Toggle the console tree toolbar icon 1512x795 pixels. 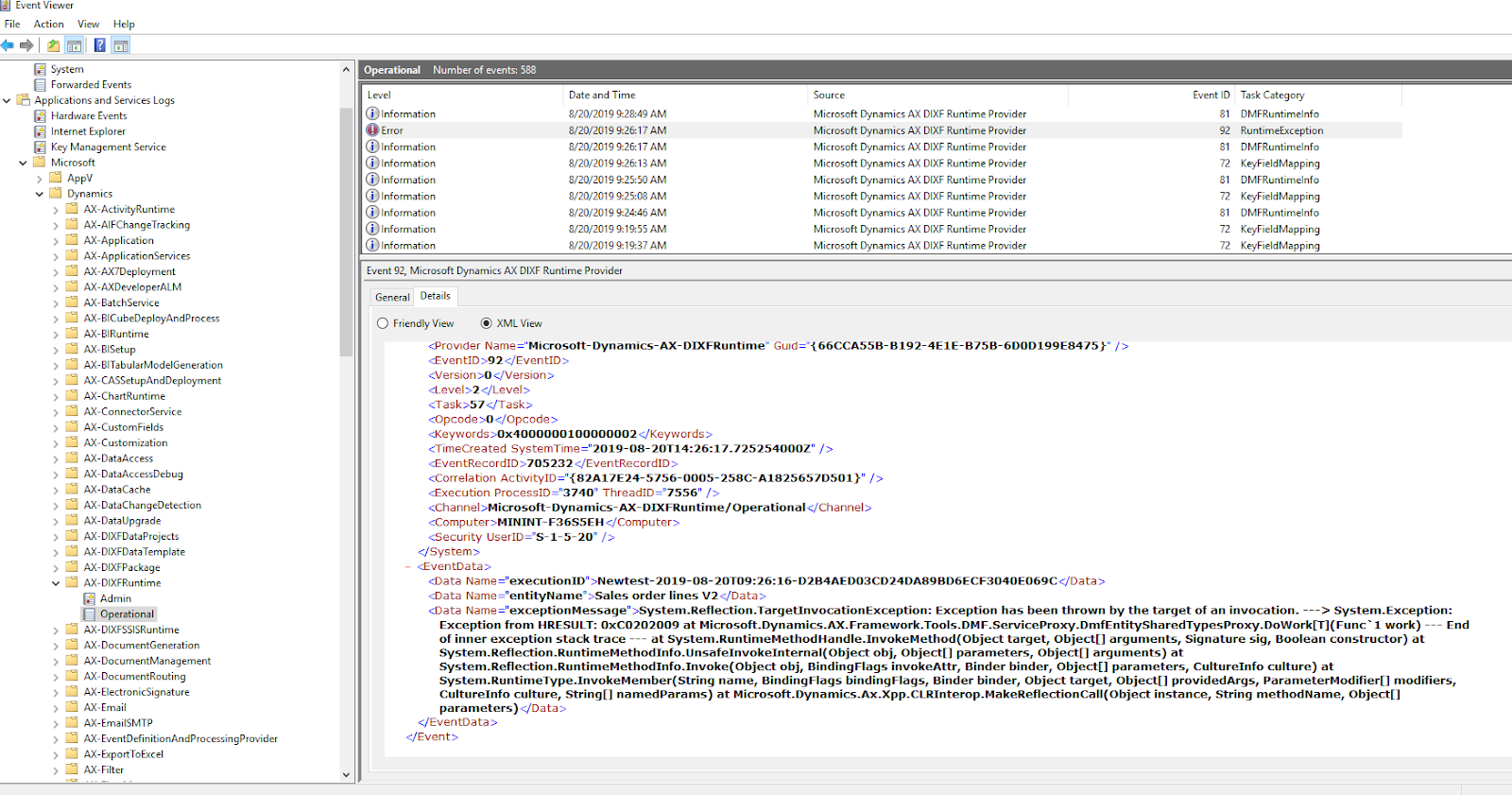75,45
